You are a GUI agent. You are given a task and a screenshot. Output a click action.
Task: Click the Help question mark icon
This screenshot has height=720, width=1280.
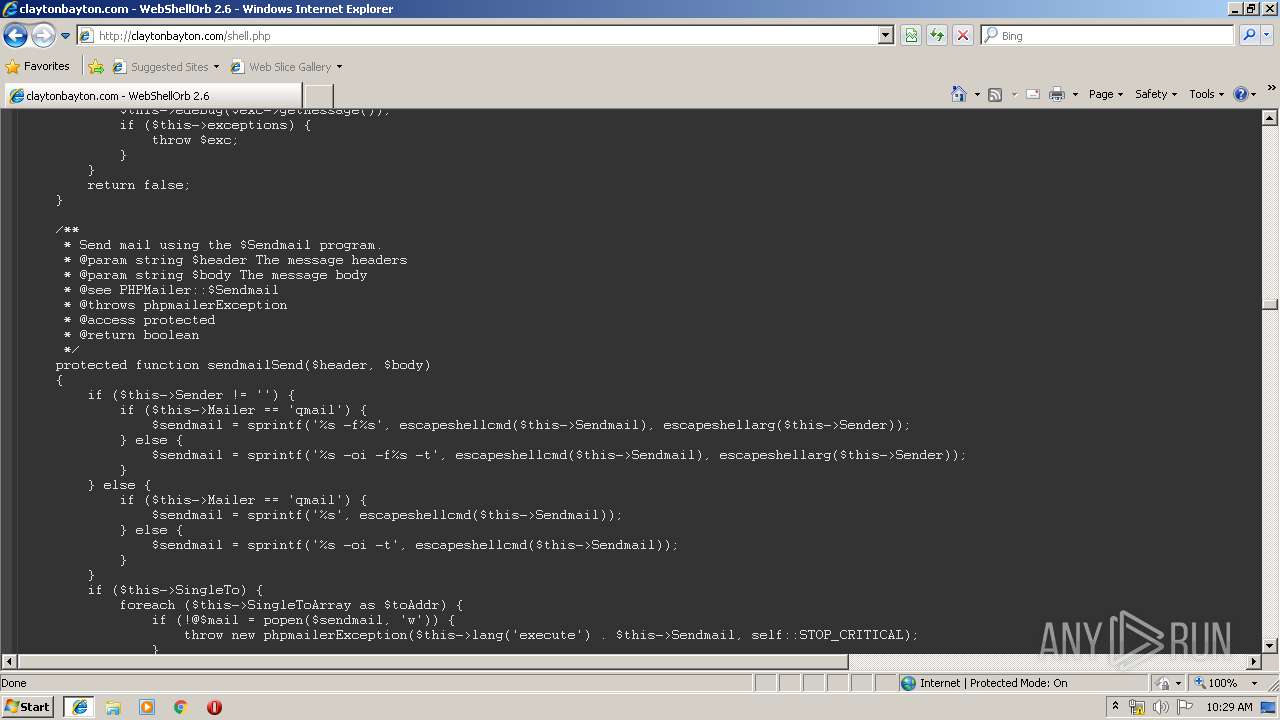[x=1241, y=94]
